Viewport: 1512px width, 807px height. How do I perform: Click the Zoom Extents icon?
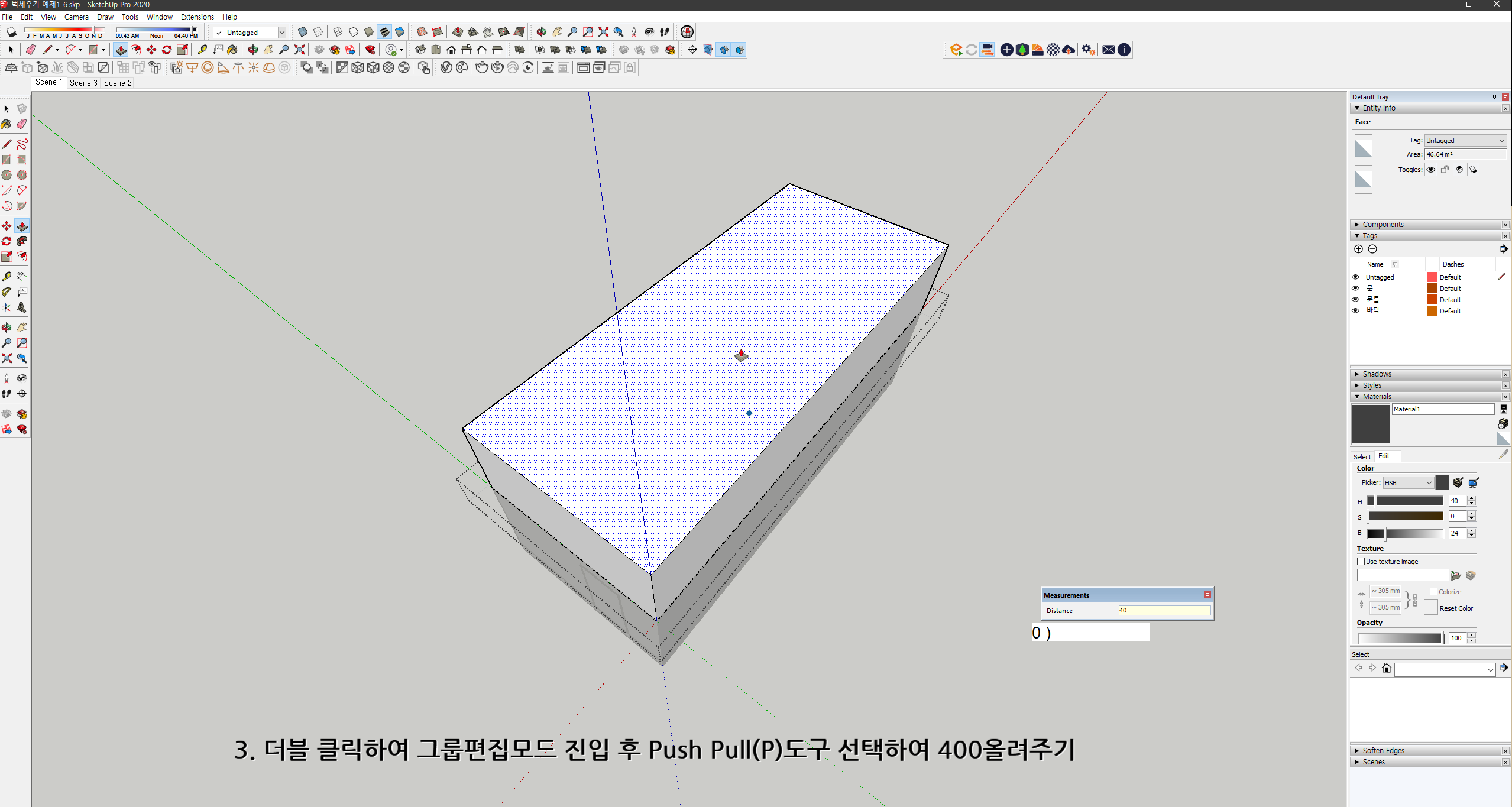pyautogui.click(x=7, y=359)
